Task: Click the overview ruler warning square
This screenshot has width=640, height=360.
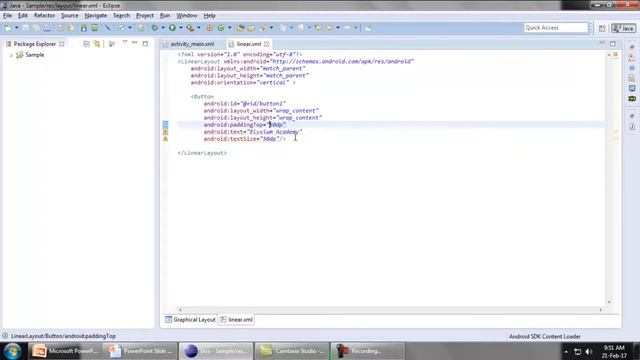Action: [x=616, y=54]
